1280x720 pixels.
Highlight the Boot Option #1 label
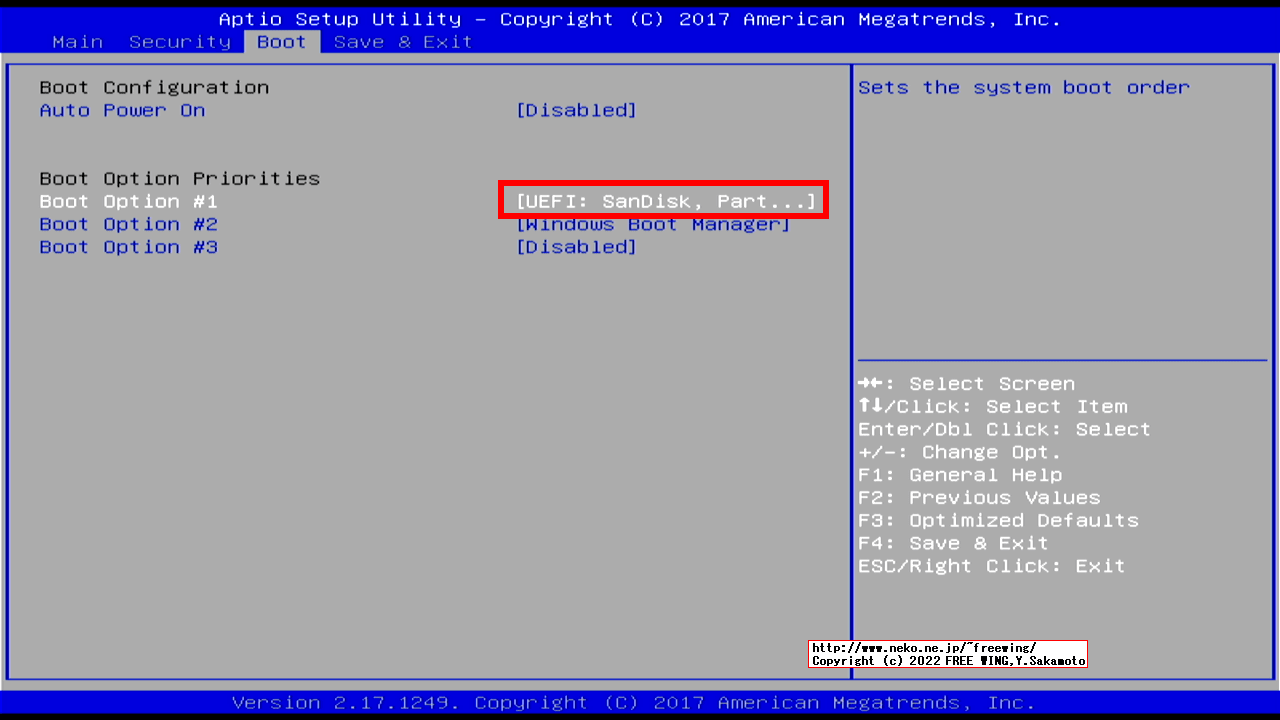128,202
